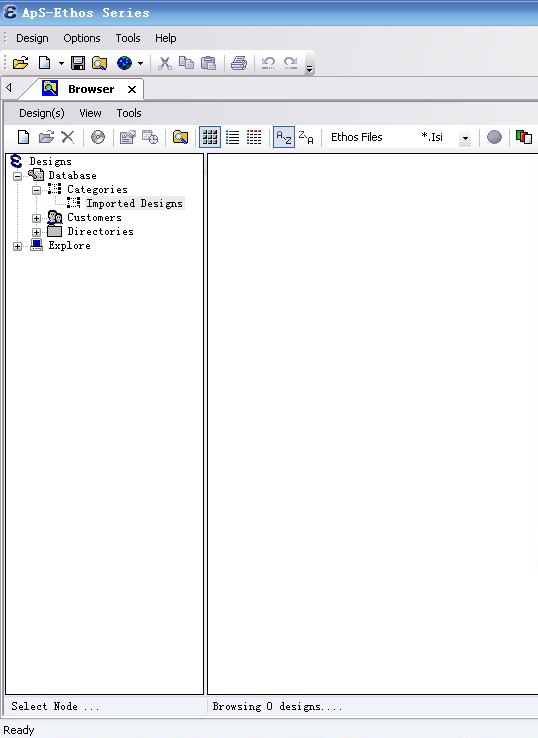
Task: Open the Ethos Files *.lsi type dropdown
Action: pos(465,138)
